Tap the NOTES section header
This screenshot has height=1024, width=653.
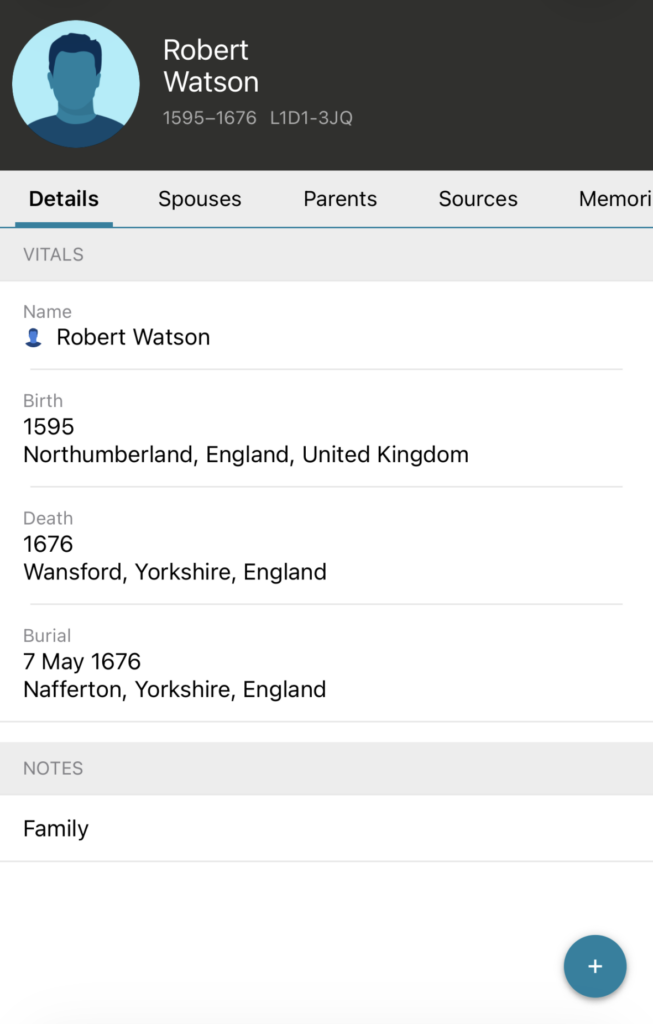tap(54, 769)
